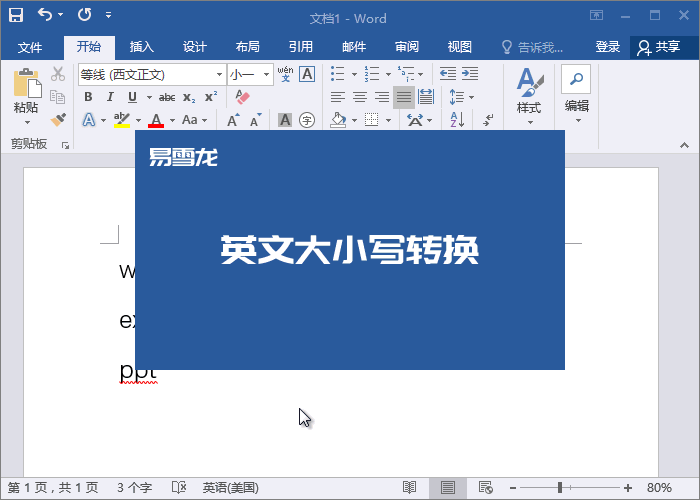This screenshot has width=700, height=500.
Task: Copy selection with the copy icon
Action: (58, 97)
